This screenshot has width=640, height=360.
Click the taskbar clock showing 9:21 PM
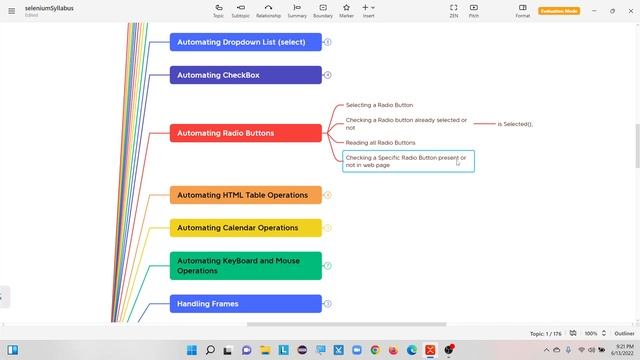(x=622, y=350)
